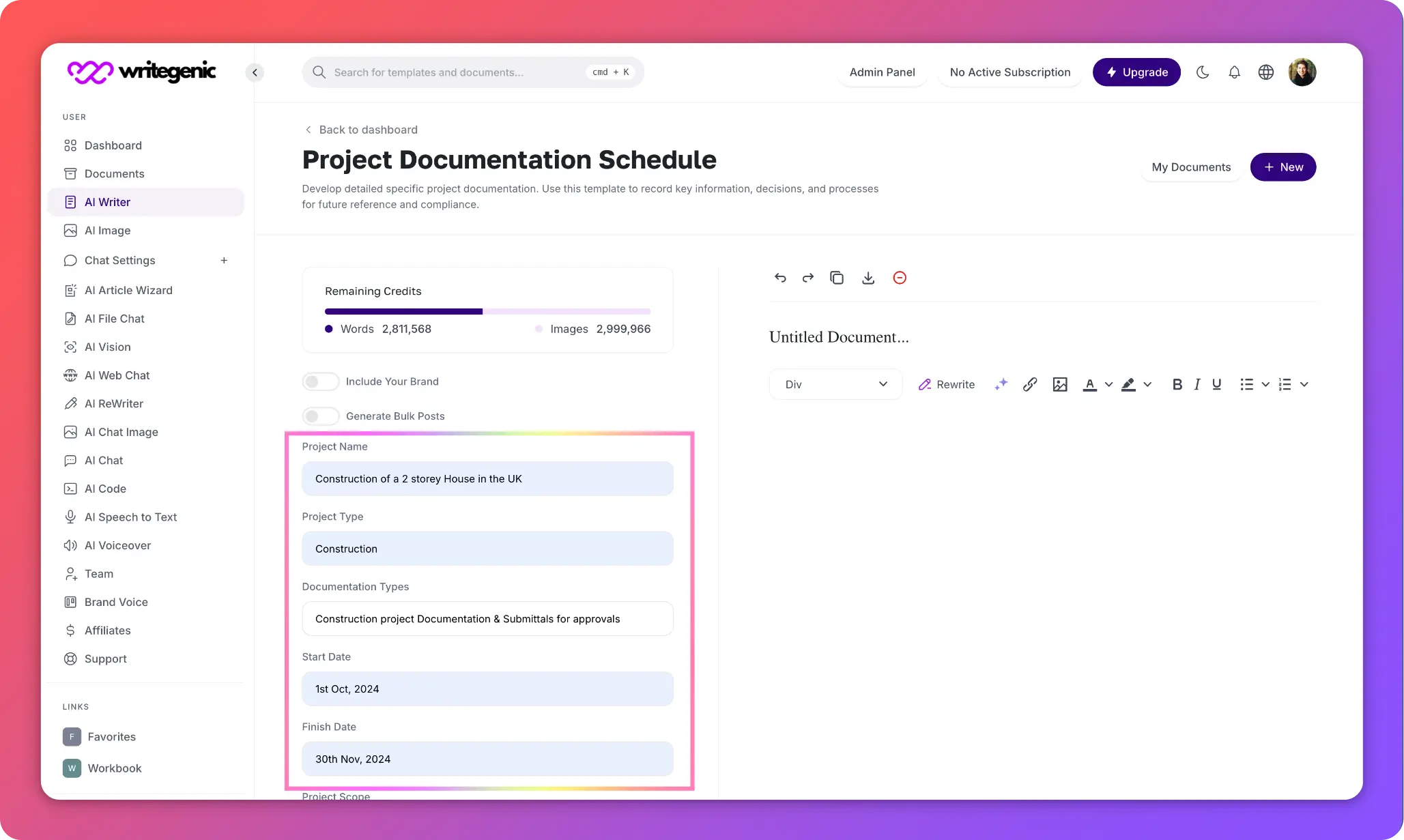Click the insert link icon
Screen dimensions: 1404x840
[1030, 384]
